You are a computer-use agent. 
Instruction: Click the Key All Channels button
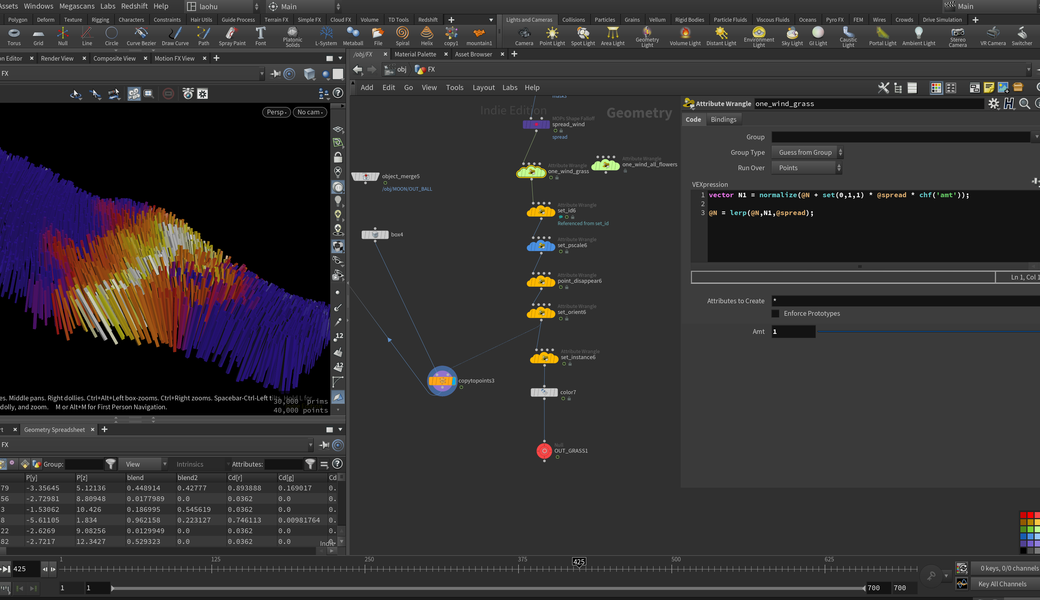(1002, 584)
